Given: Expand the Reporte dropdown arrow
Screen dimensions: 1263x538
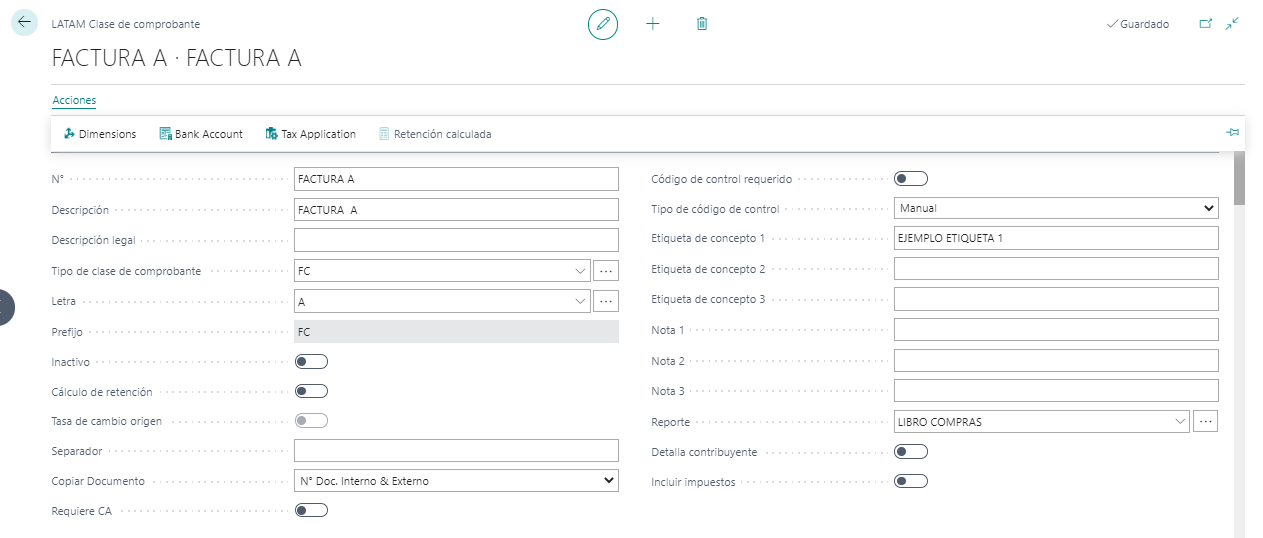Looking at the screenshot, I should (x=1181, y=422).
